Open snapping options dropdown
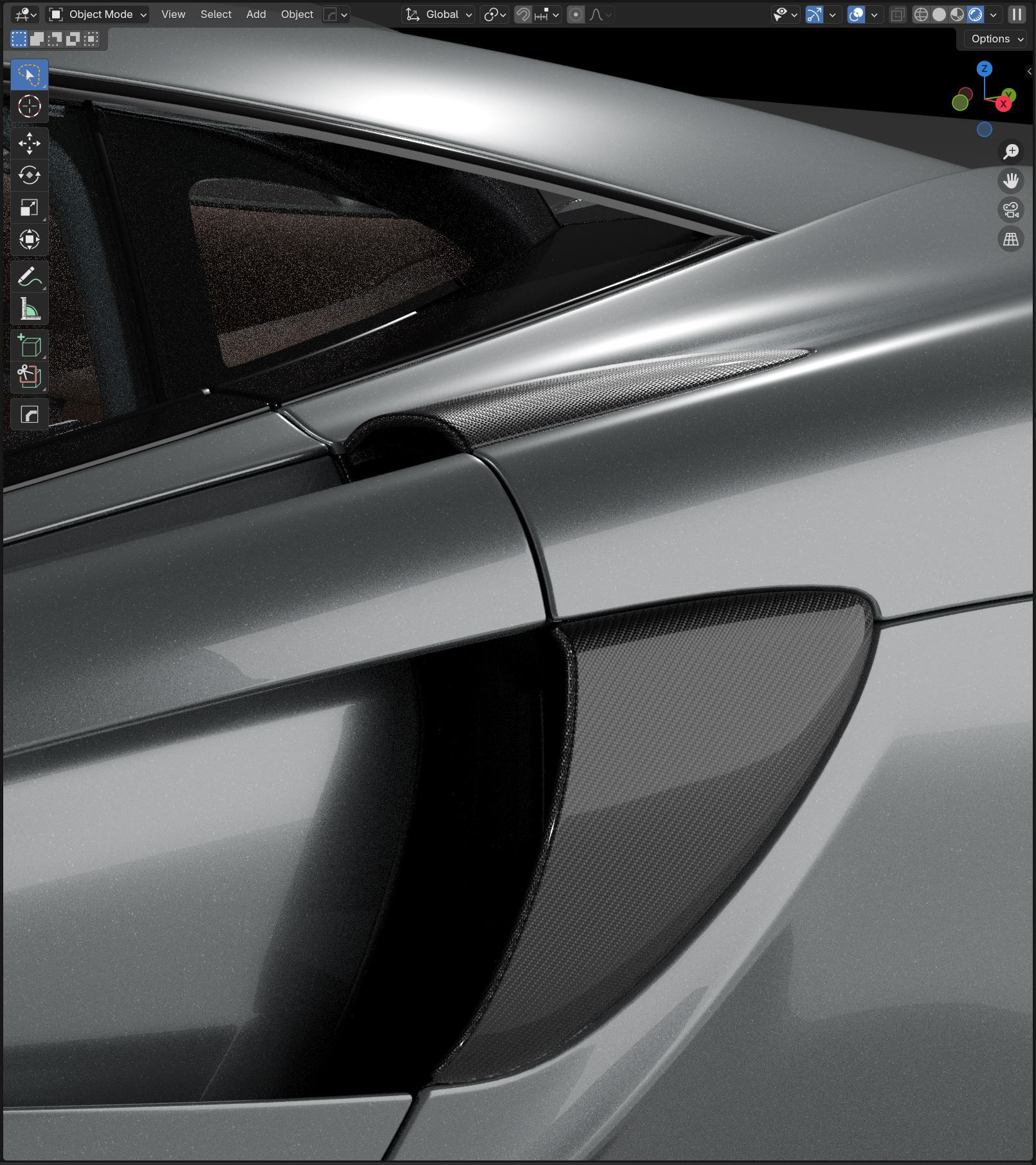The image size is (1036, 1165). coord(547,14)
